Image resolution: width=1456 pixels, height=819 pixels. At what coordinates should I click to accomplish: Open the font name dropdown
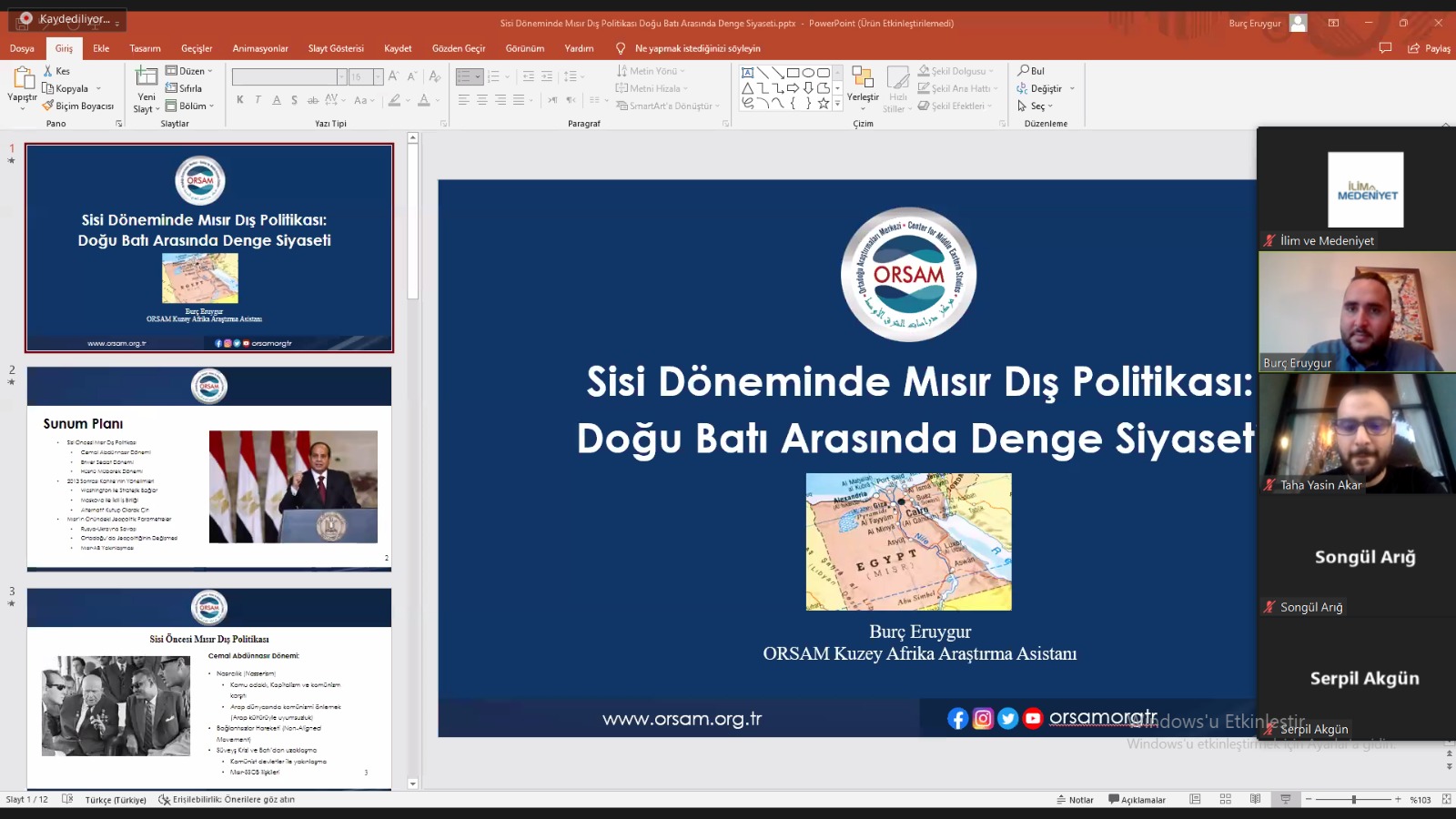coord(342,77)
